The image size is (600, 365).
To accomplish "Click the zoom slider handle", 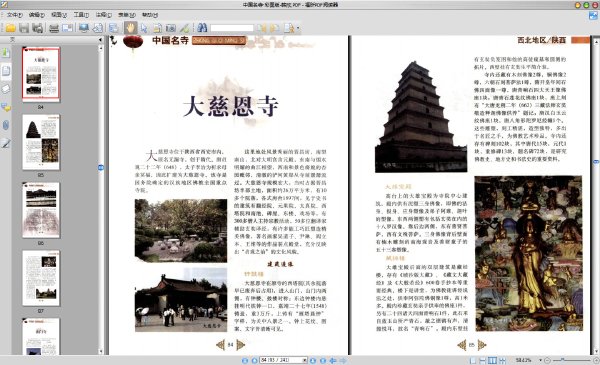I will click(x=562, y=360).
